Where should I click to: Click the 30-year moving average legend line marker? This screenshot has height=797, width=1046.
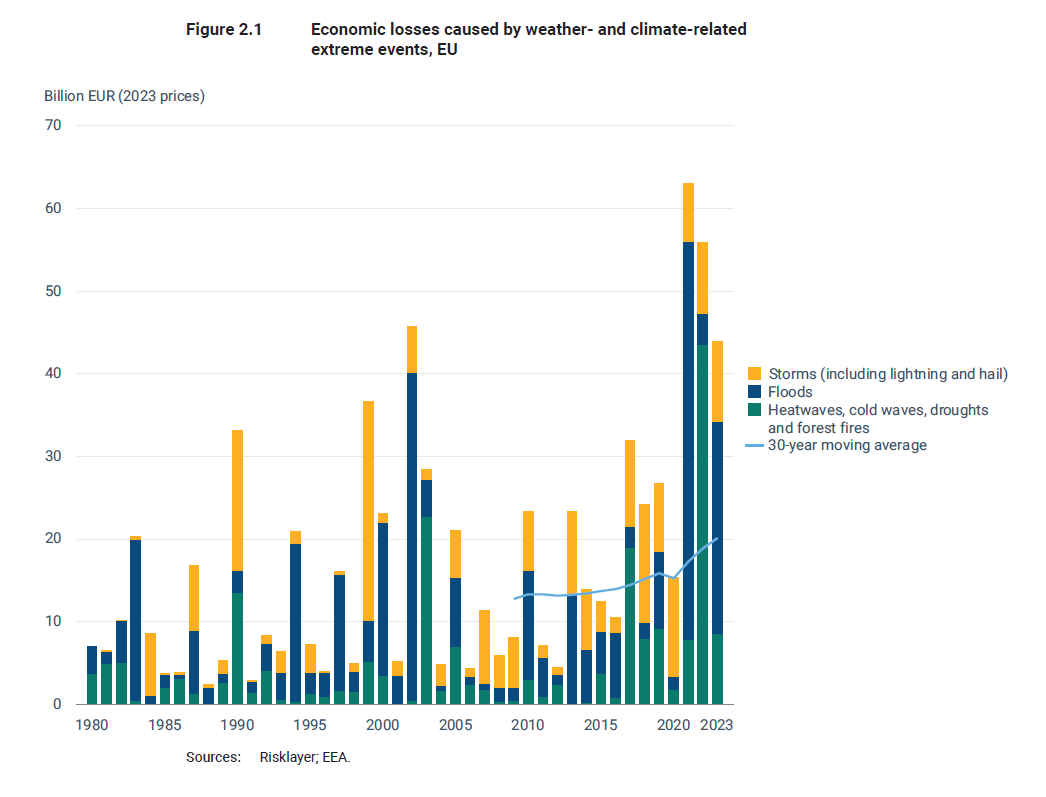pos(754,446)
